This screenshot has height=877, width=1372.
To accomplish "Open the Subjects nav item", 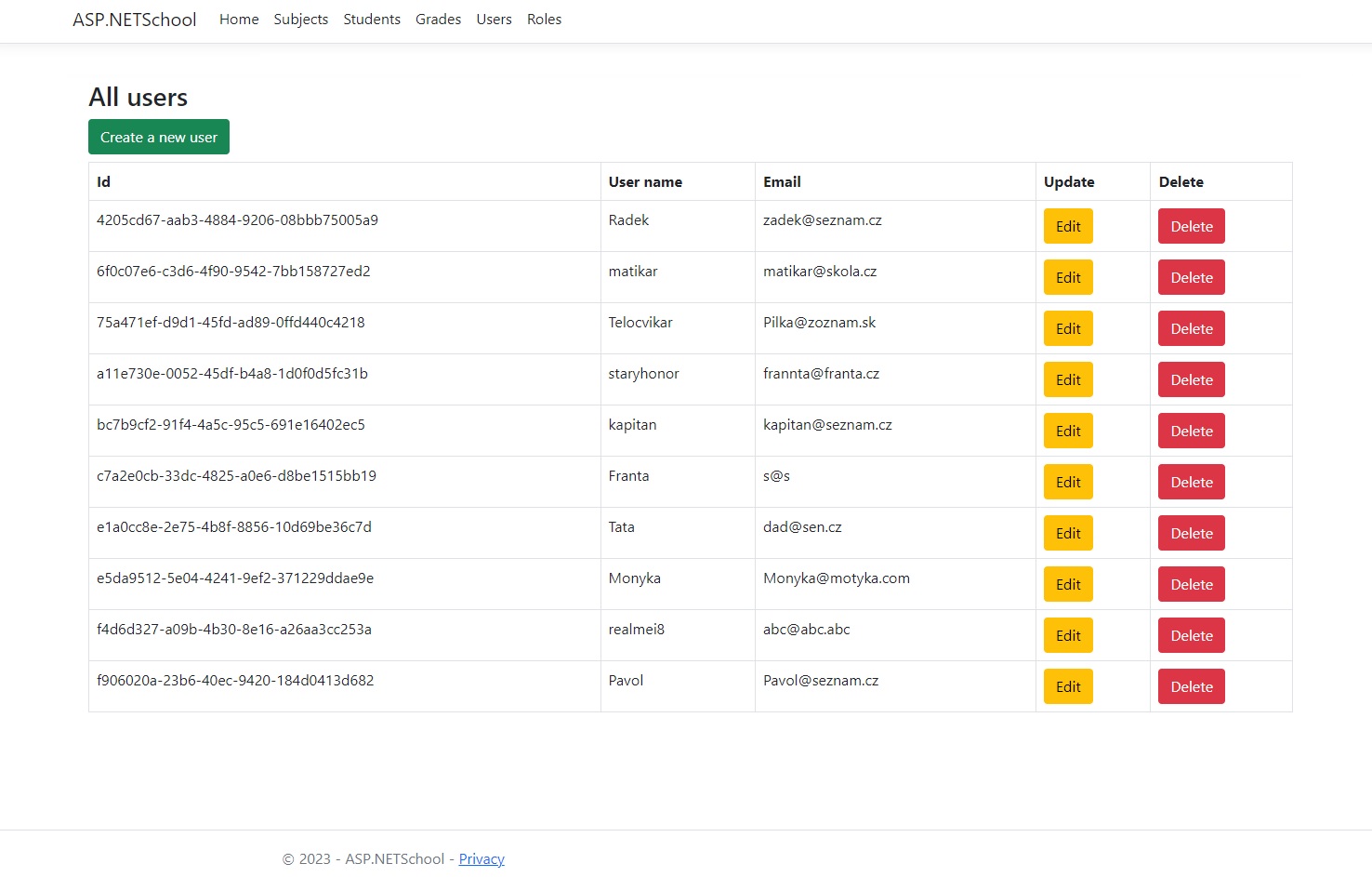I will 301,20.
